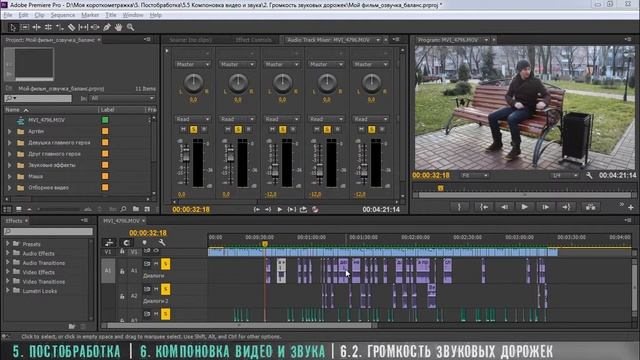Toggle Mute on first mixer channel

pos(183,129)
